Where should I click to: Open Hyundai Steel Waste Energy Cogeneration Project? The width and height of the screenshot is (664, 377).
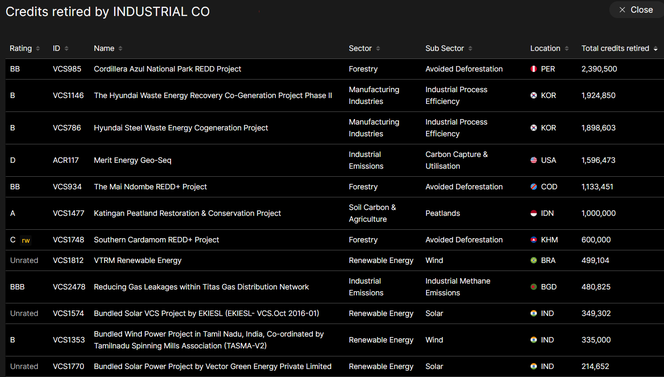click(x=181, y=128)
